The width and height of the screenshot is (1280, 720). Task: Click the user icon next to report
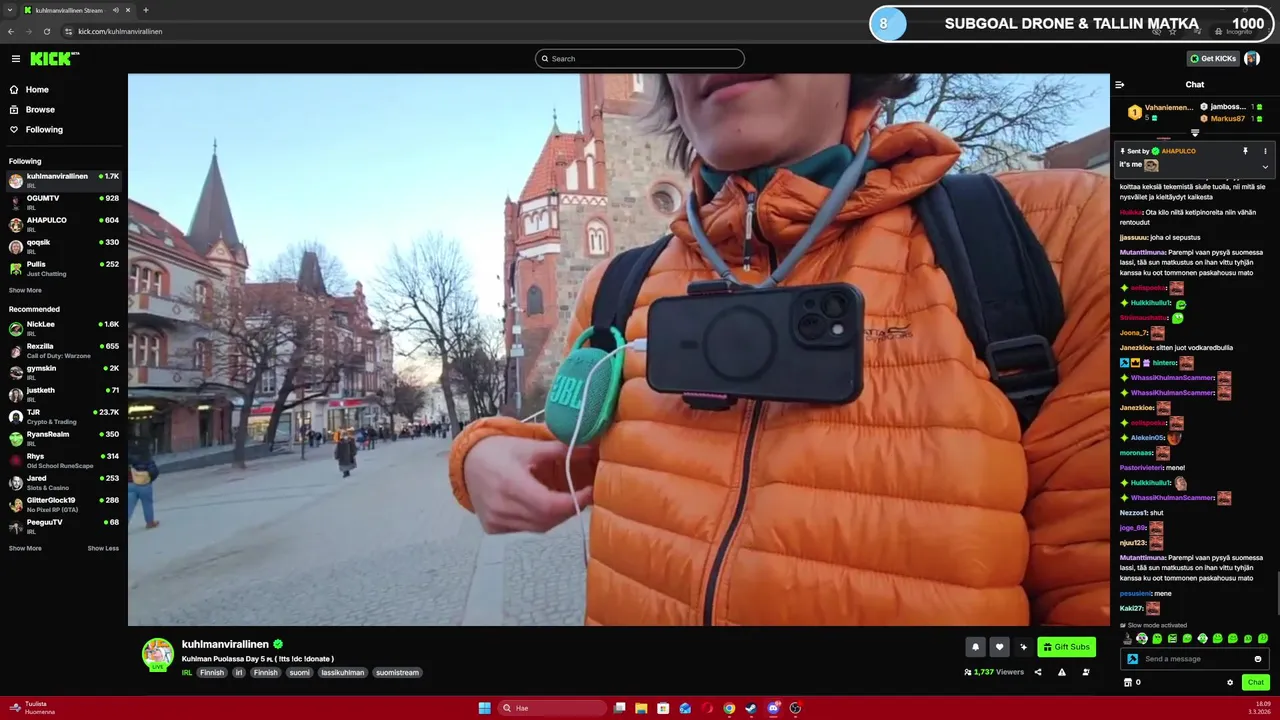pyautogui.click(x=1086, y=672)
